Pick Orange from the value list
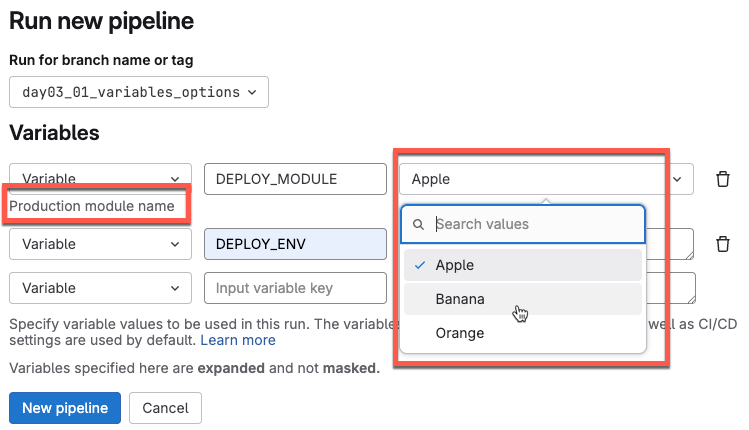Viewport: 749px width, 430px height. coord(459,333)
